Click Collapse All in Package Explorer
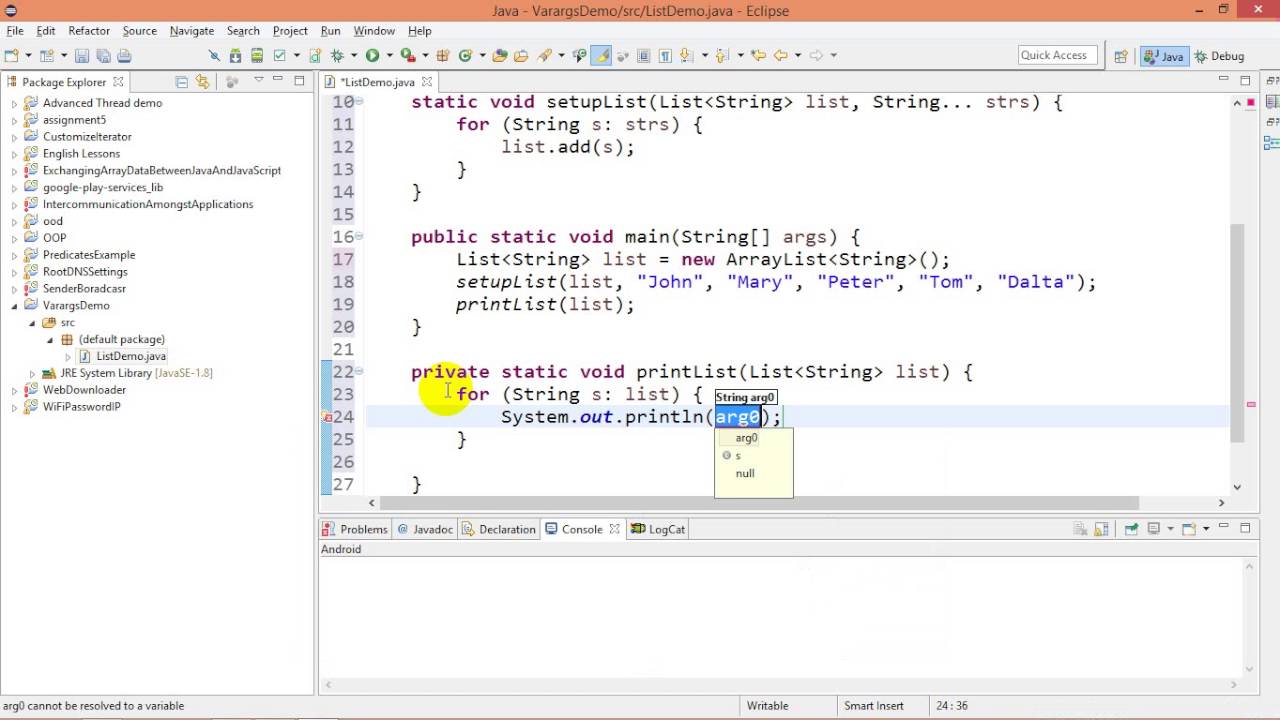Screen dimensions: 1280x720 [x=181, y=82]
